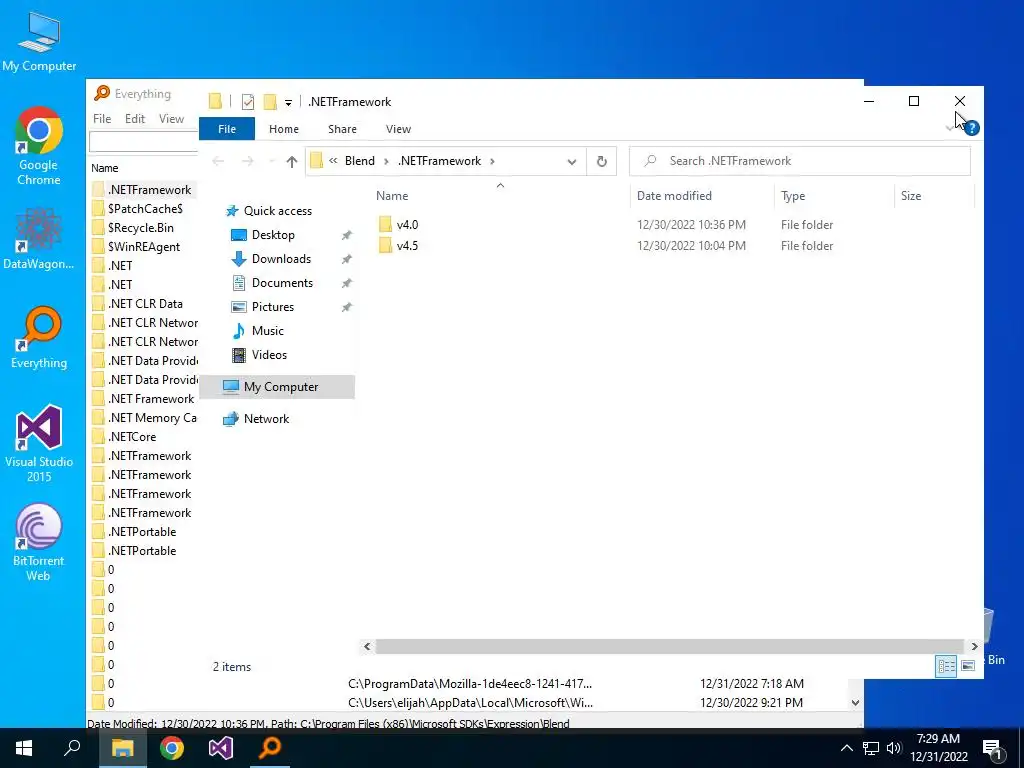Select the v4.0 folder
Screen dimensions: 1024x768
tap(407, 225)
